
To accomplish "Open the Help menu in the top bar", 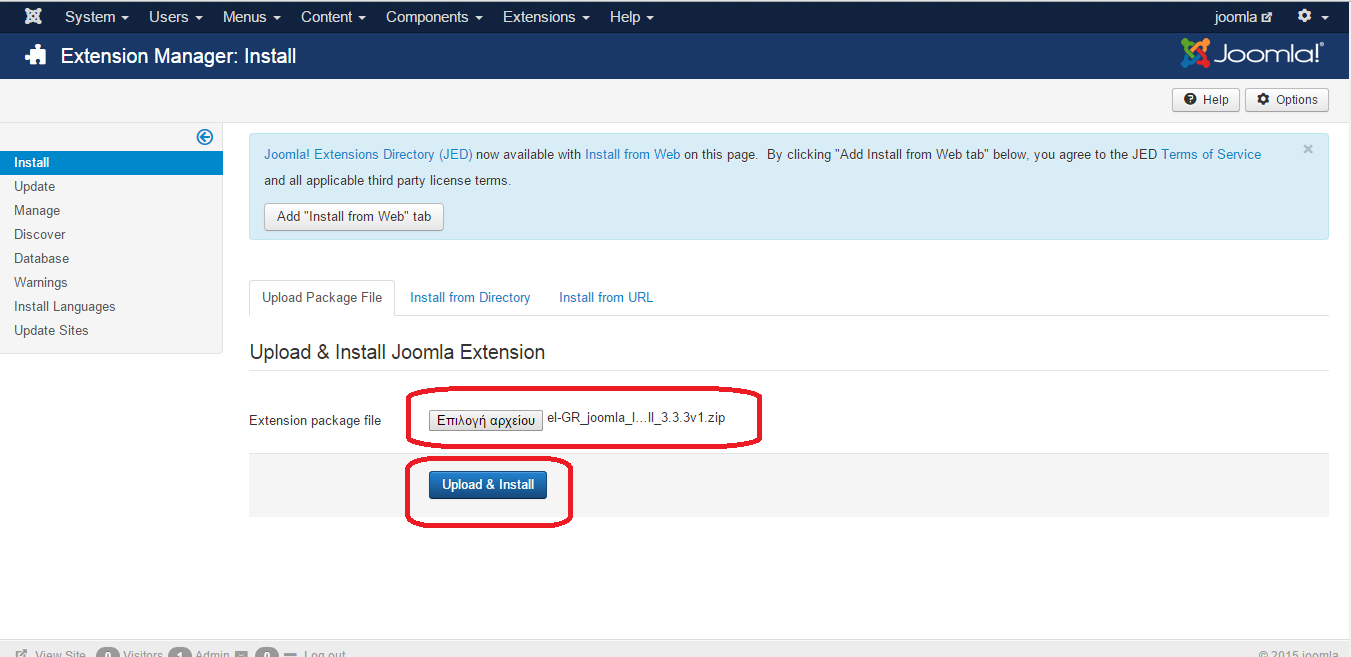I will pyautogui.click(x=632, y=17).
